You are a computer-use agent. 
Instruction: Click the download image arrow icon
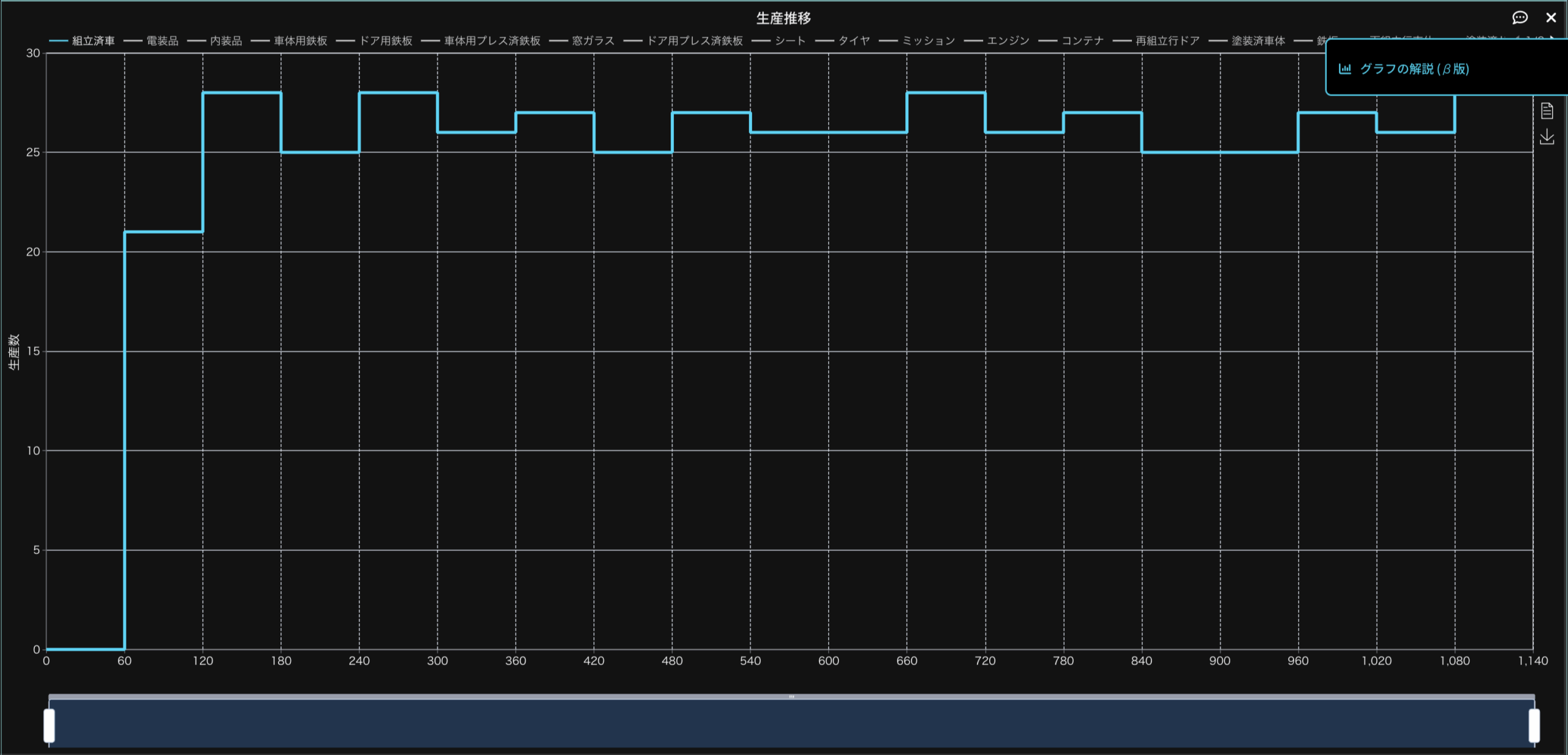(1547, 137)
